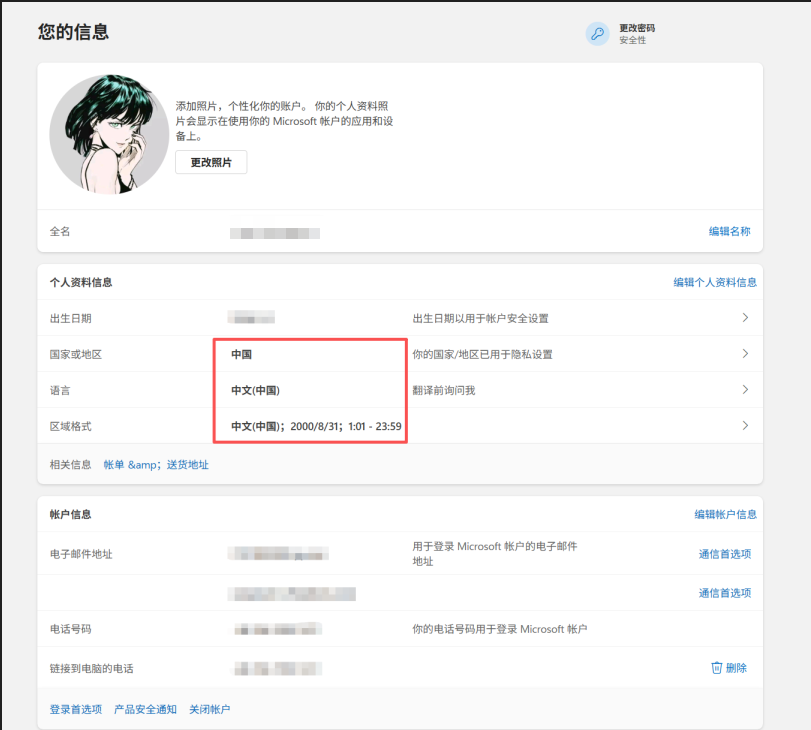This screenshot has width=811, height=730.
Task: Expand the 语言 row chevron
Action: point(745,390)
